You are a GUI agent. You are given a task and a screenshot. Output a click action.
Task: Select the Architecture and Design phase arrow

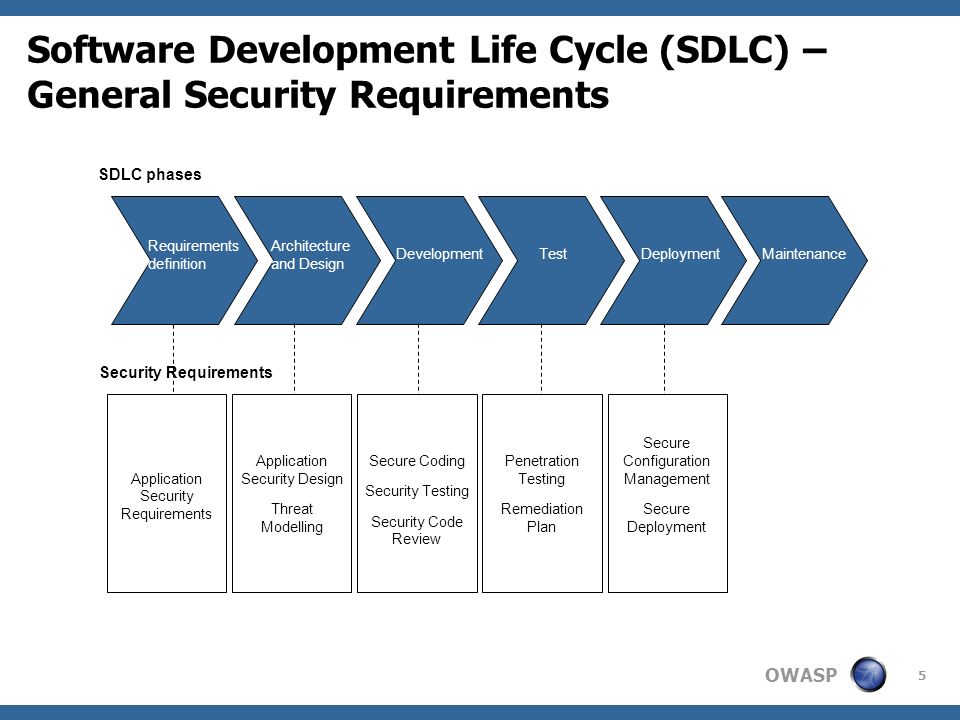tap(307, 260)
